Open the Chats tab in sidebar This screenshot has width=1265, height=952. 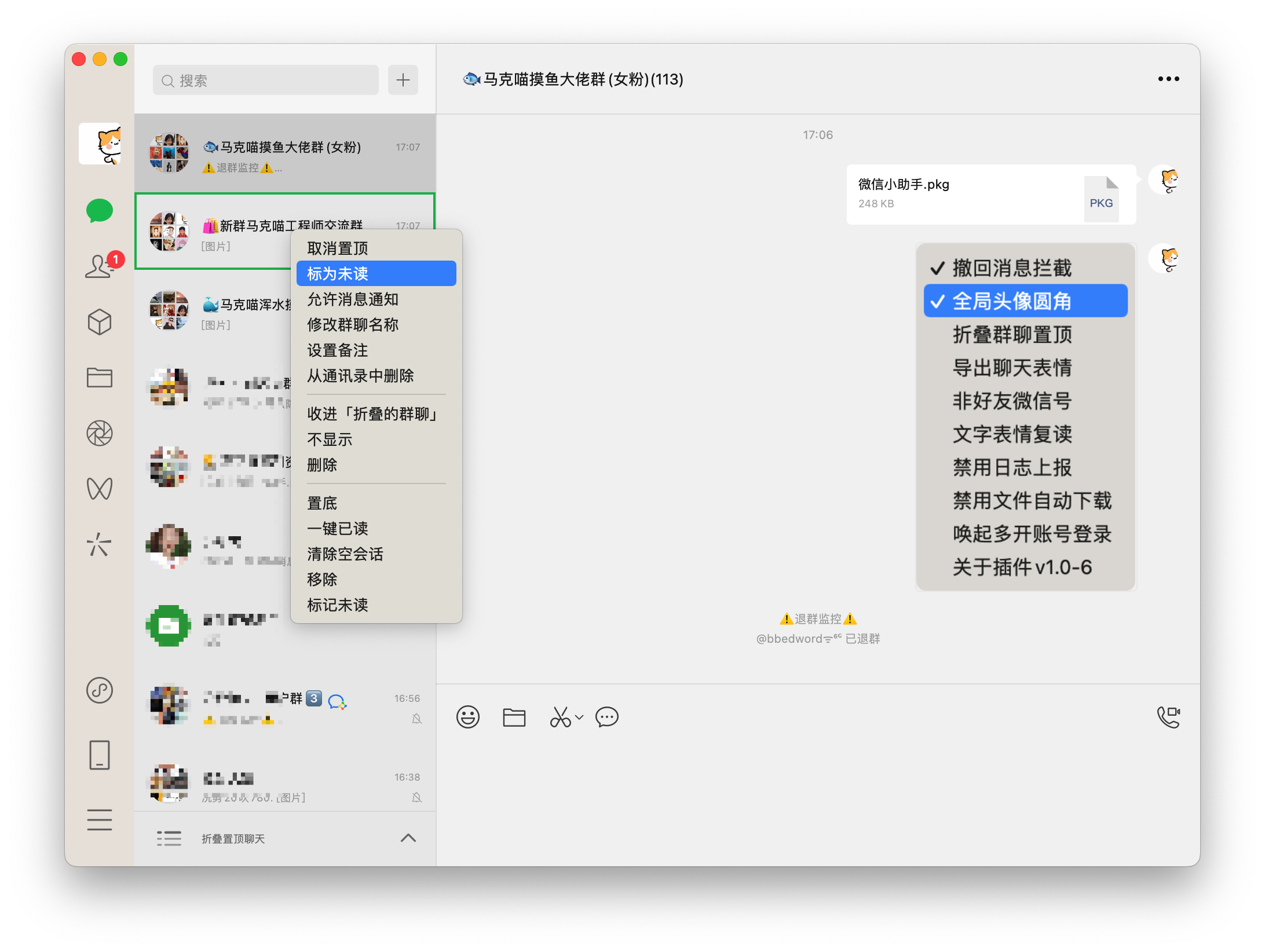click(x=99, y=211)
